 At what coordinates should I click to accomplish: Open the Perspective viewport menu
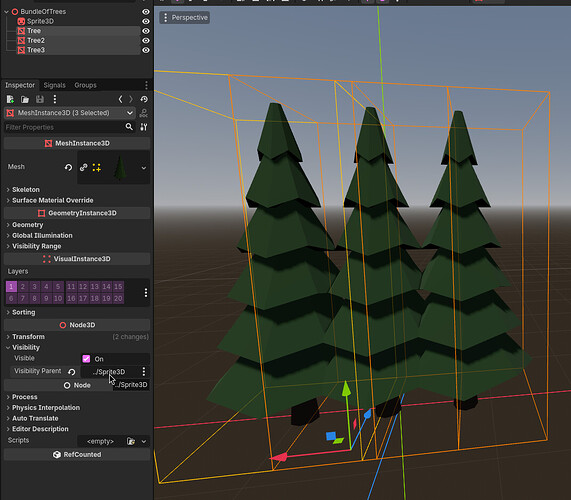185,17
